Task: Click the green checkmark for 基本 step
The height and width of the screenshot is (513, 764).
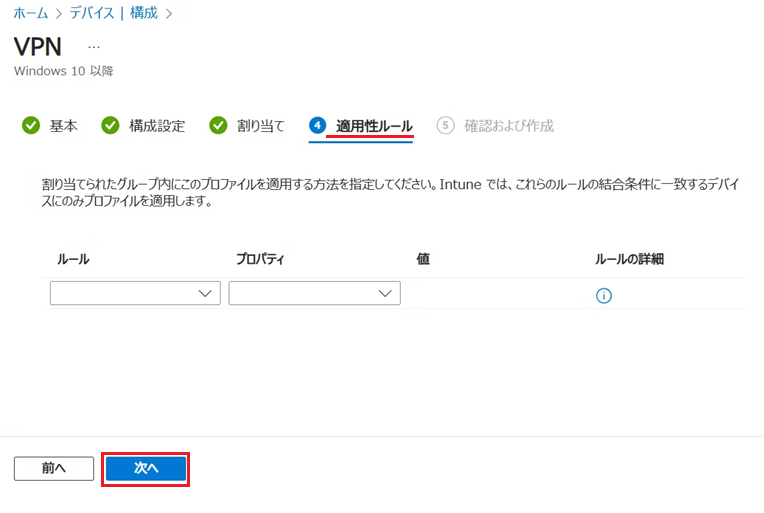Action: pos(31,126)
